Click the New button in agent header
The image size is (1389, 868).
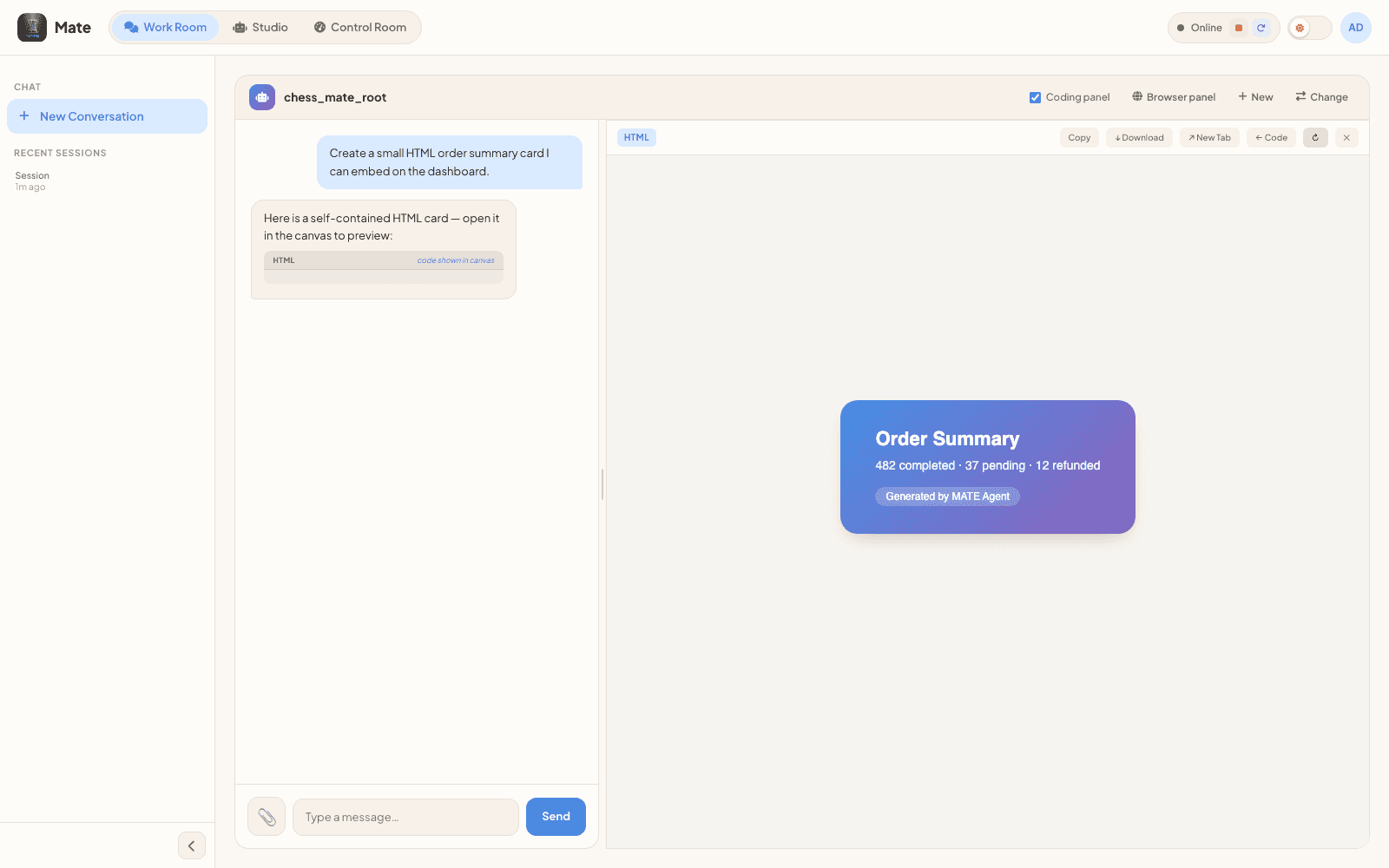pos(1255,97)
